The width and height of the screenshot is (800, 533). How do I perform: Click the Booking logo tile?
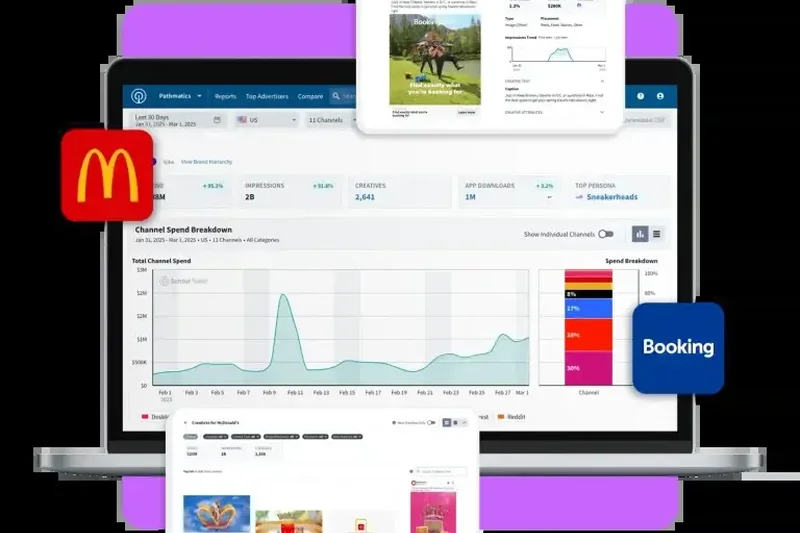click(x=678, y=348)
